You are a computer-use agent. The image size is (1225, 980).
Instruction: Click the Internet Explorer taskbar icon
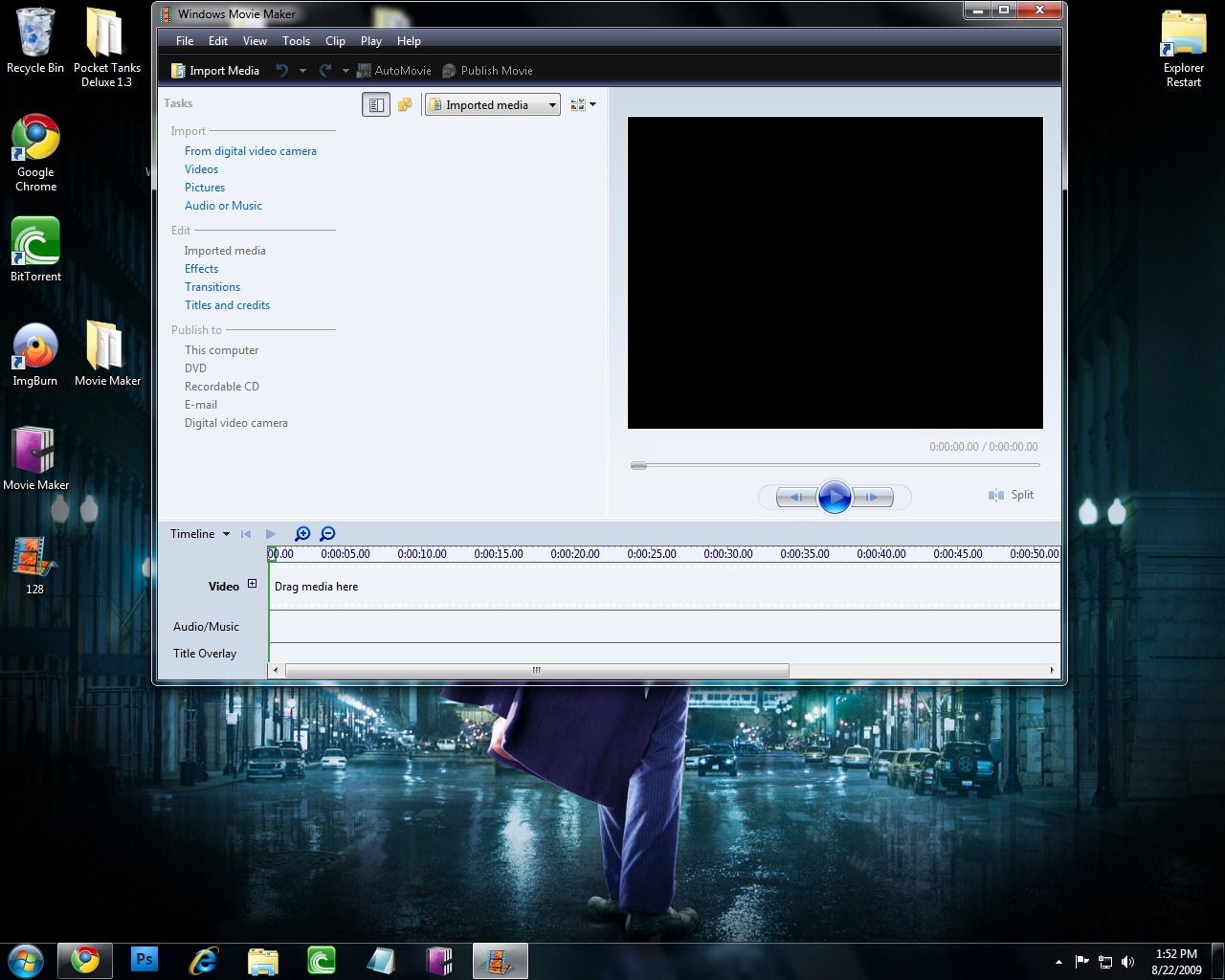pyautogui.click(x=203, y=960)
